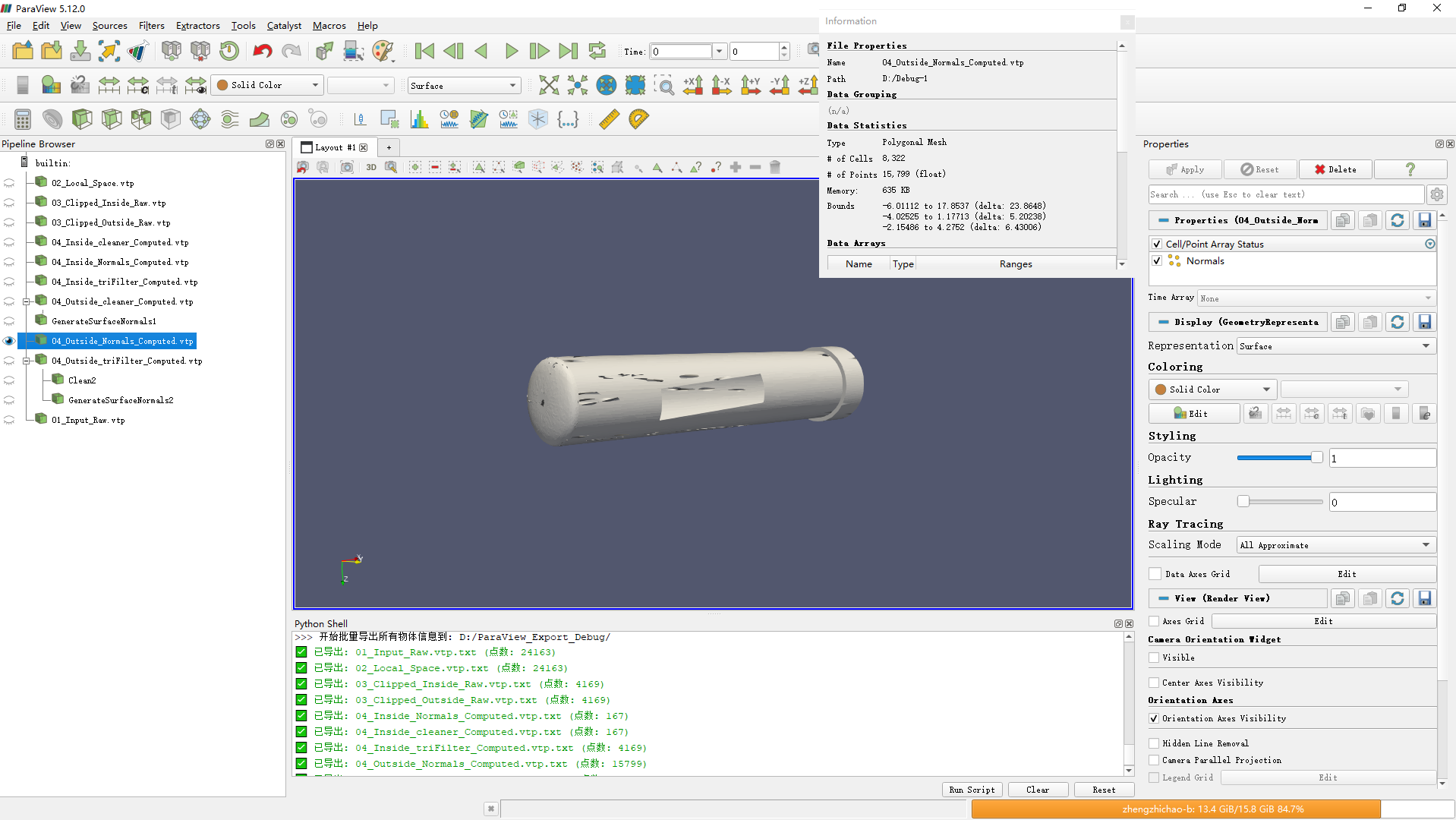Open the Catalyst menu
The height and width of the screenshot is (820, 1456).
point(284,25)
